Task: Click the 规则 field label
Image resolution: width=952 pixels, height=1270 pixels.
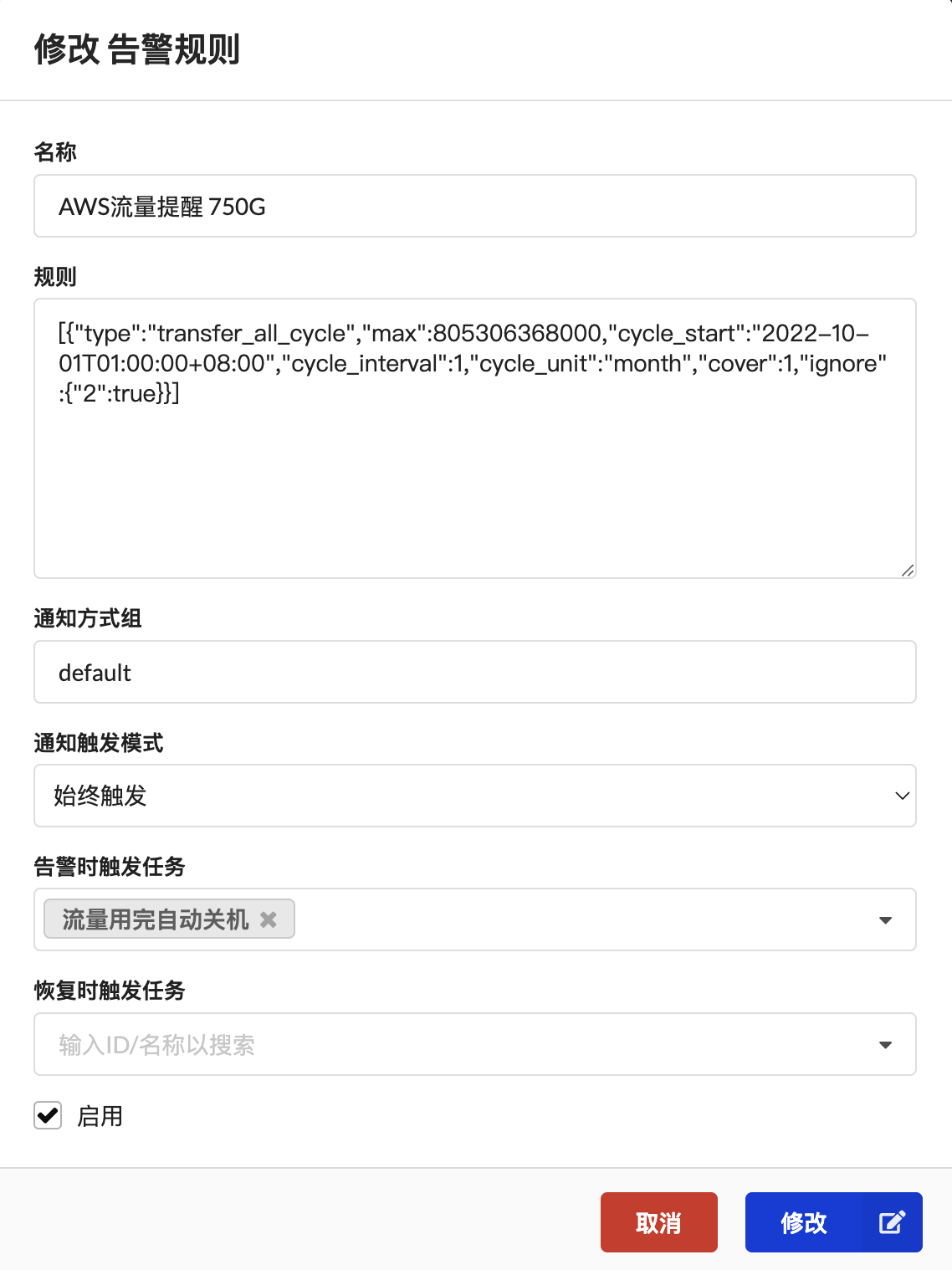Action: point(55,276)
